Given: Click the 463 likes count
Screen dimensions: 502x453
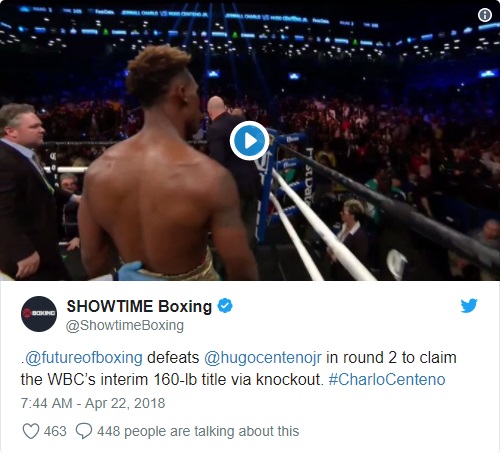Looking at the screenshot, I should click(55, 431).
